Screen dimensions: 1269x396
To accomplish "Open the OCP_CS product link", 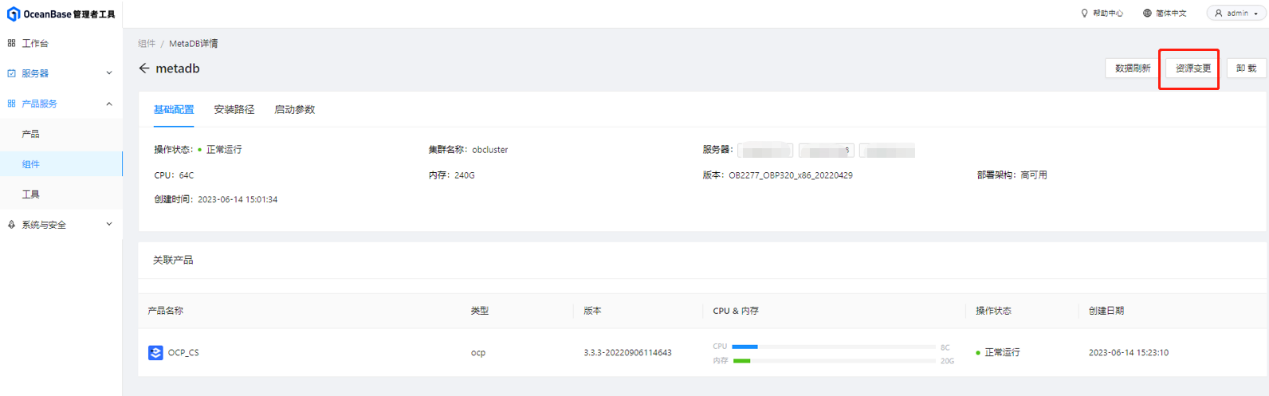I will [x=183, y=352].
